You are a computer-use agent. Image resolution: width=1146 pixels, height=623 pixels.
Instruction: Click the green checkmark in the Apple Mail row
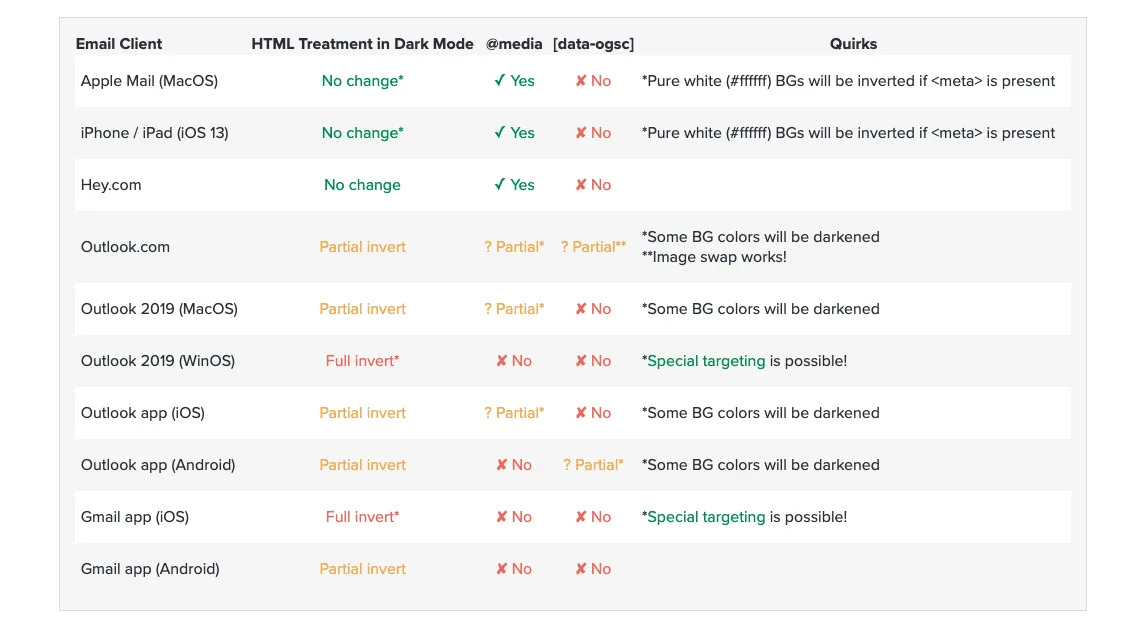[x=500, y=81]
